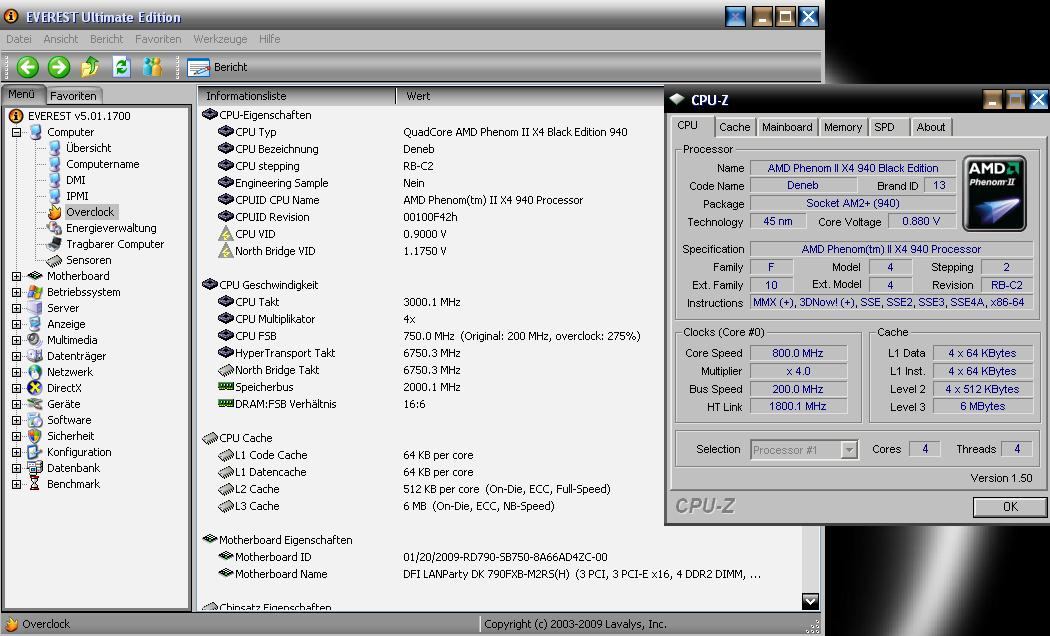The height and width of the screenshot is (636, 1050).
Task: Click OK in the CPU-Z window
Action: [1010, 507]
